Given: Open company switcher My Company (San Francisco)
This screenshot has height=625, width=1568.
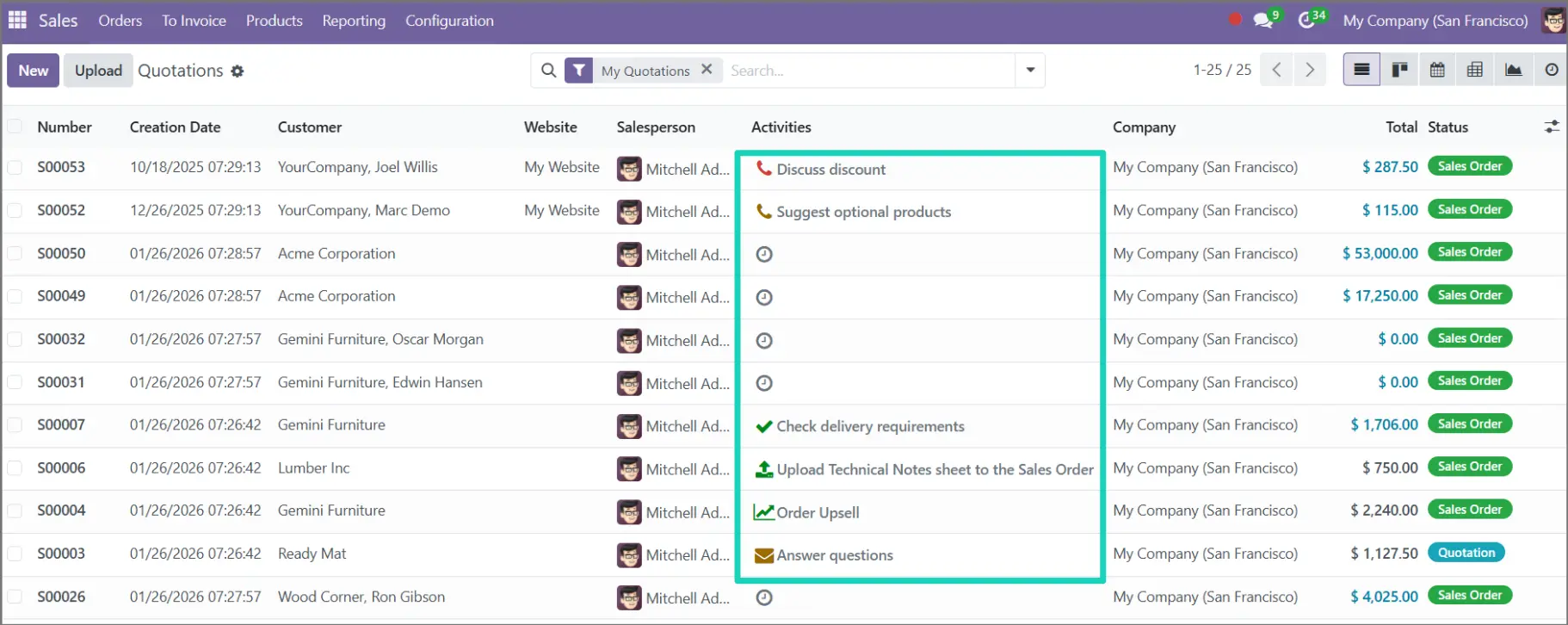Looking at the screenshot, I should (x=1435, y=21).
